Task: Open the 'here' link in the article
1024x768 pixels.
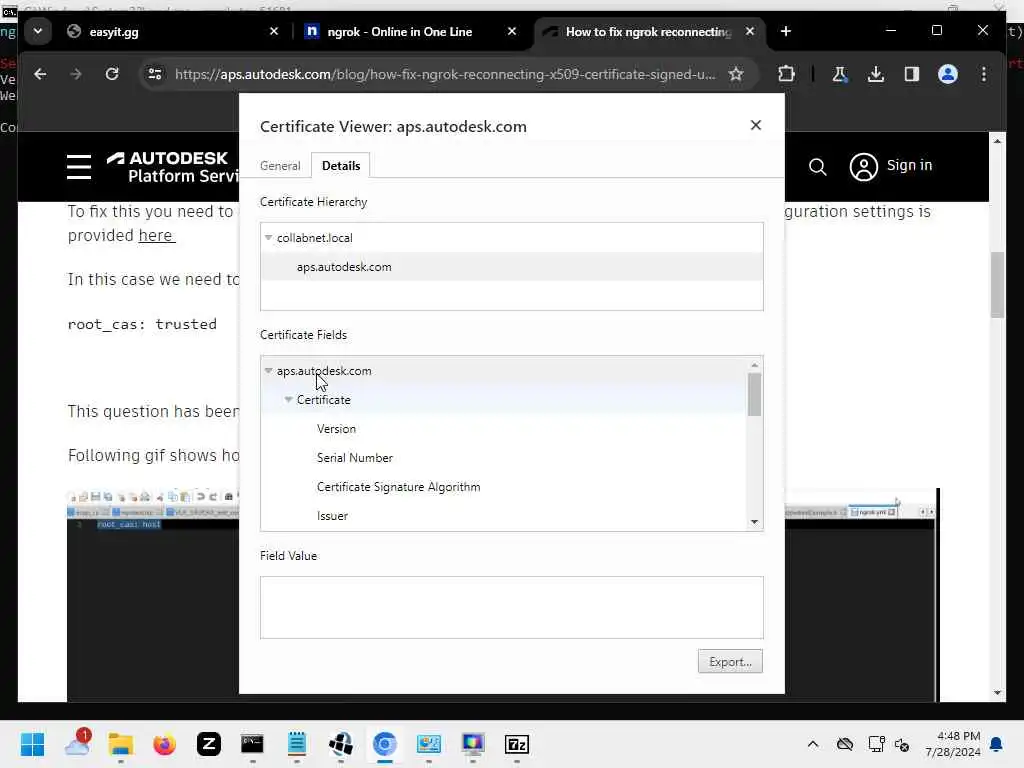Action: tap(155, 235)
